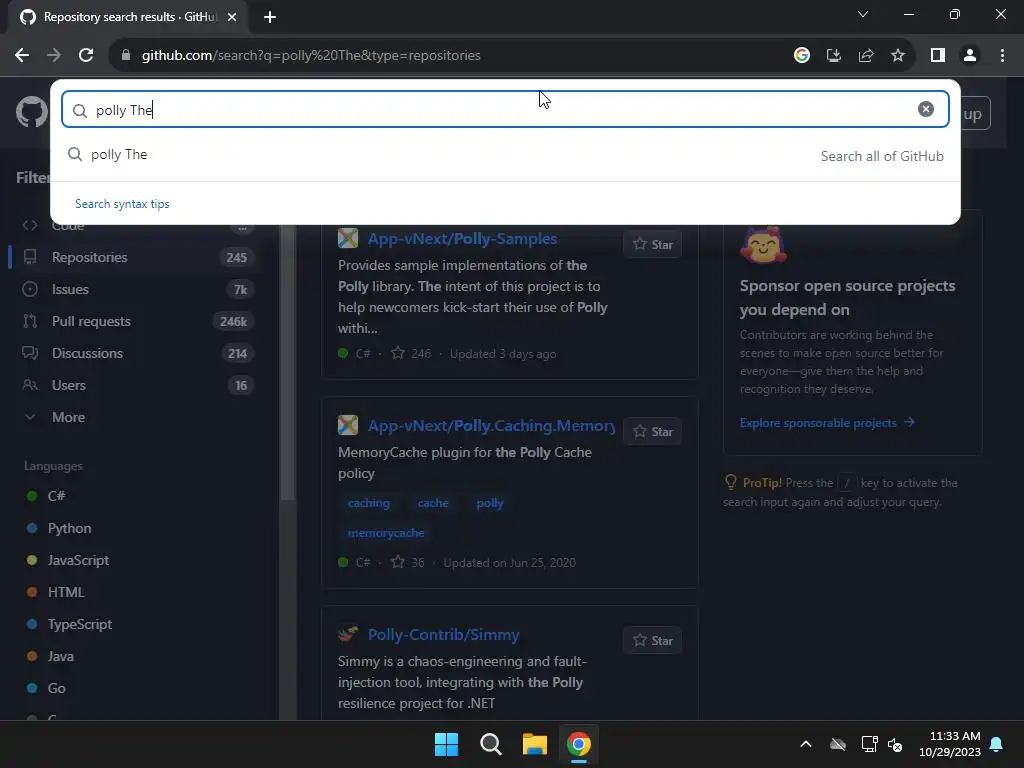Select the 'polly The' search suggestion
The height and width of the screenshot is (768, 1024).
click(x=505, y=155)
